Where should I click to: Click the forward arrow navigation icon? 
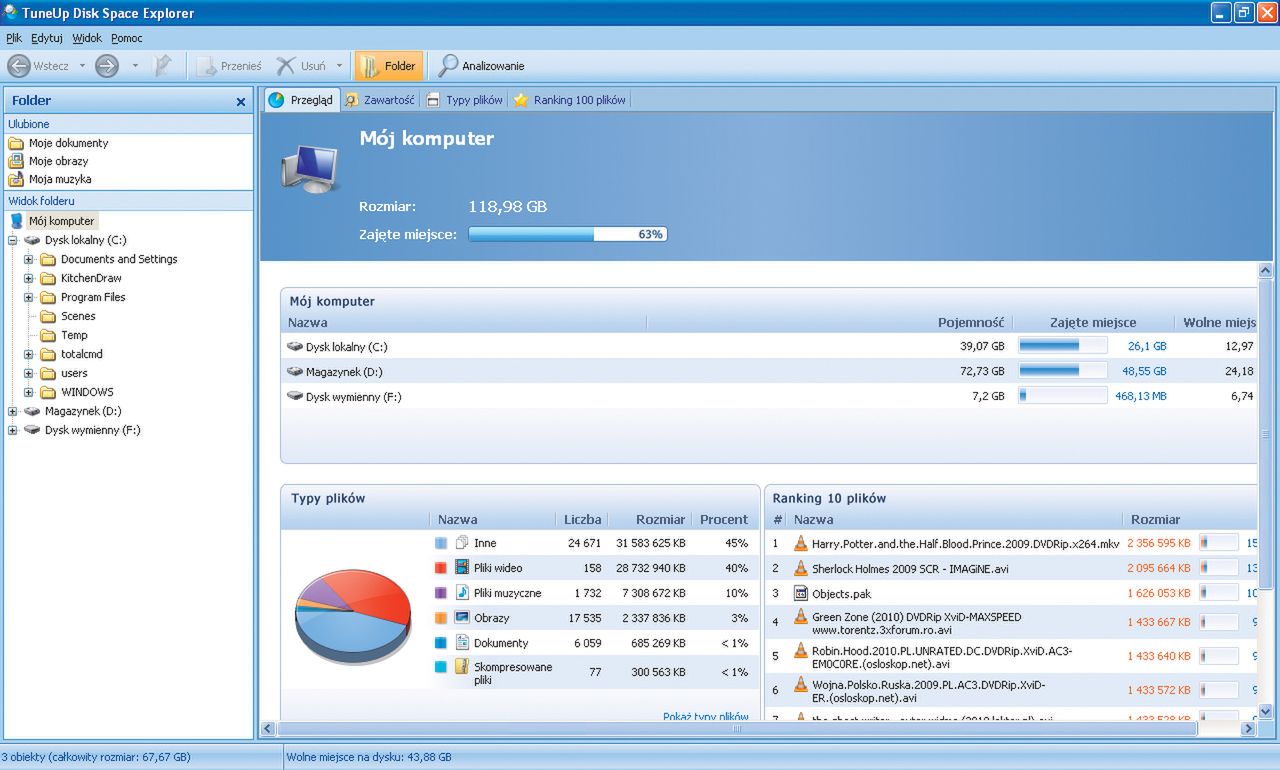tap(107, 66)
